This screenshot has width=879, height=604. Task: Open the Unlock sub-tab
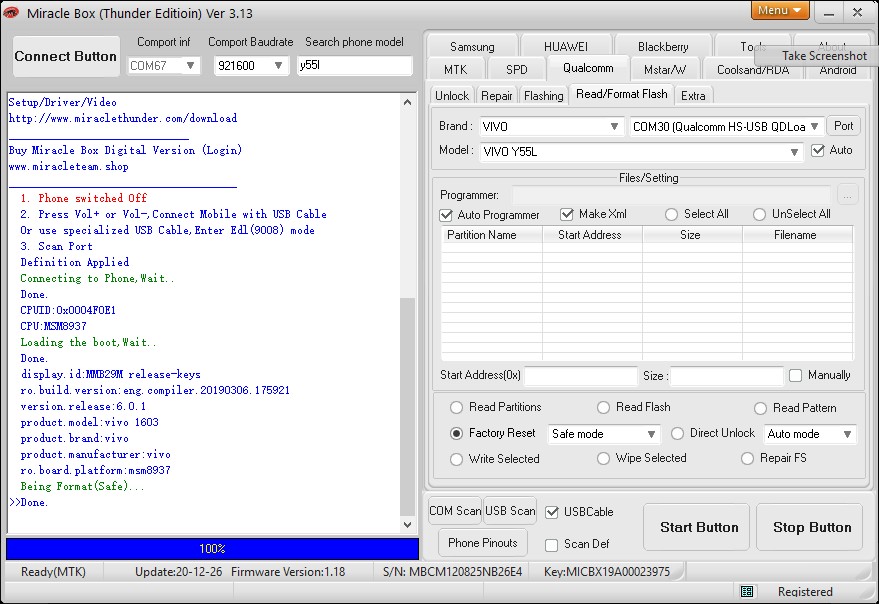(452, 96)
